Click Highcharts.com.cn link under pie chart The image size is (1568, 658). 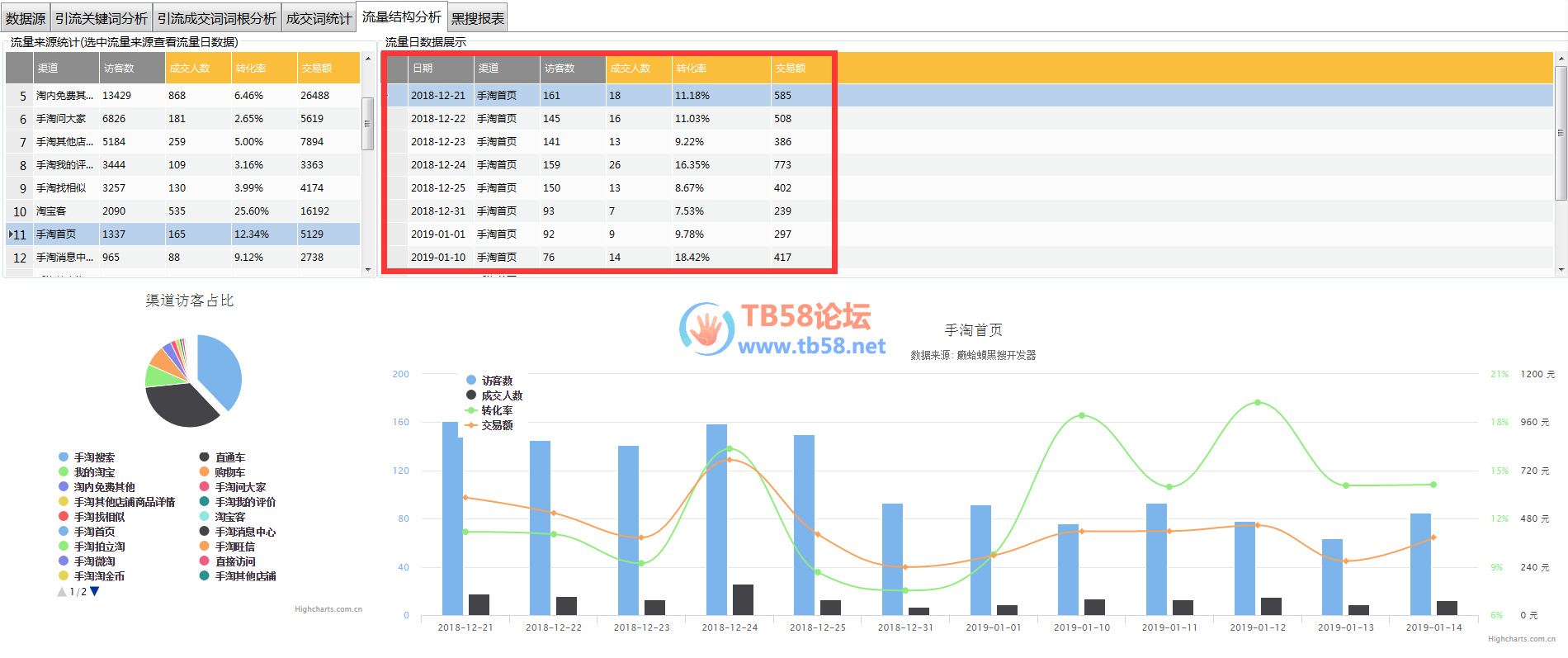tap(328, 609)
